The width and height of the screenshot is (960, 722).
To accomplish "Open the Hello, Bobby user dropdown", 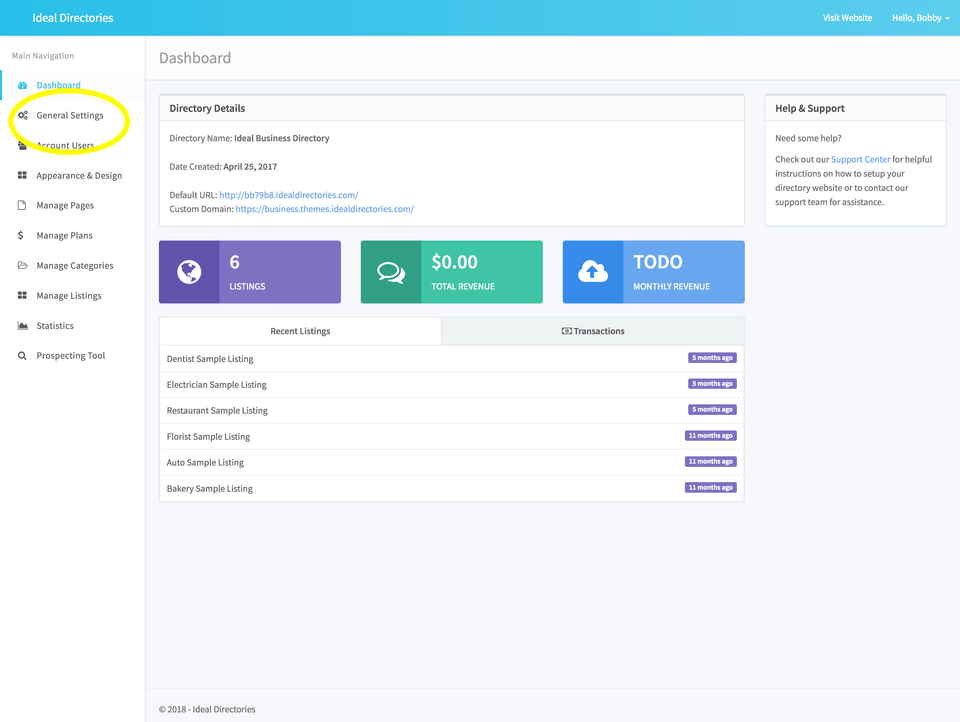I will pyautogui.click(x=920, y=18).
